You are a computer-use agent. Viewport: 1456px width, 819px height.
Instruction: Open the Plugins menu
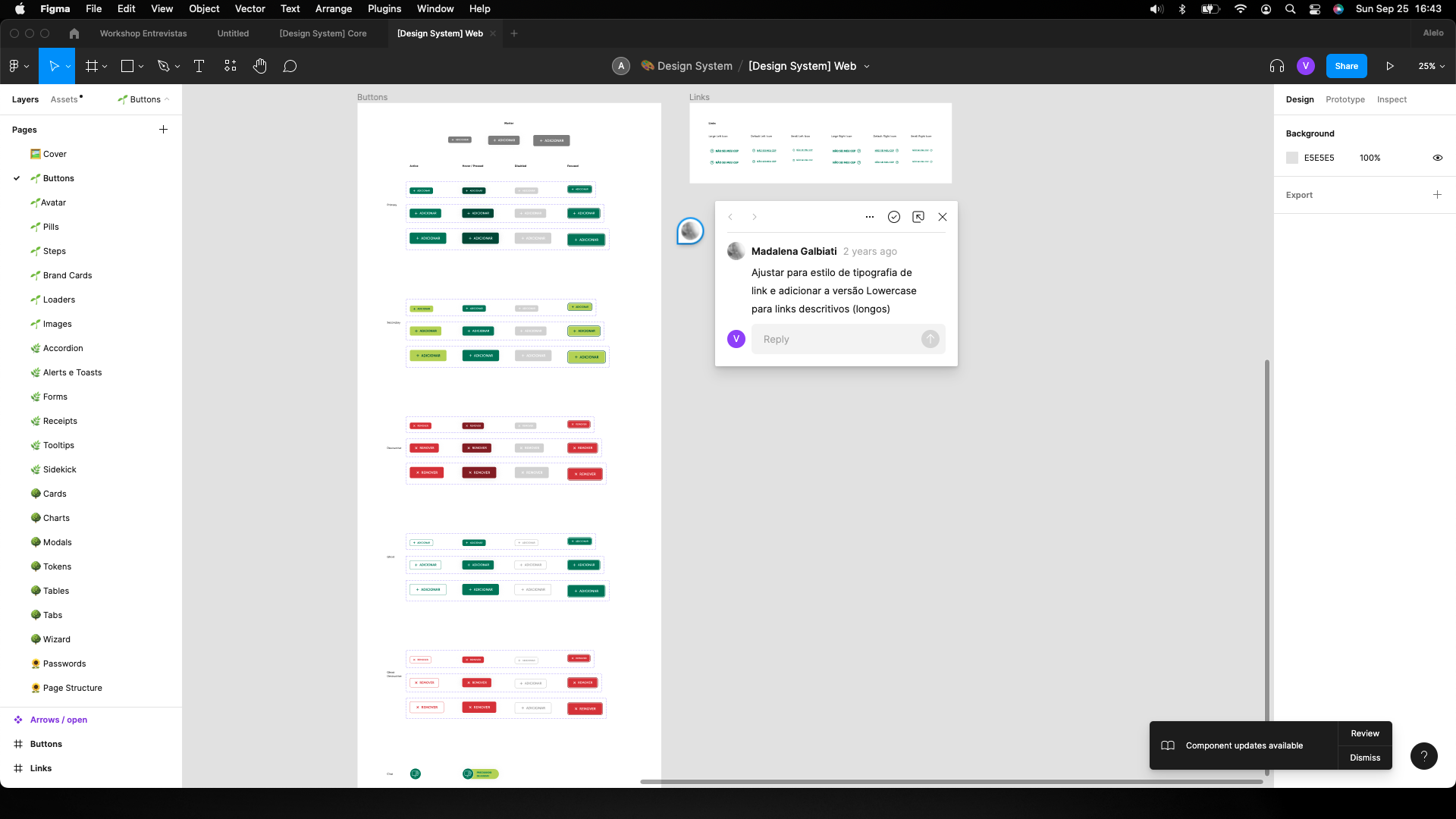click(384, 8)
